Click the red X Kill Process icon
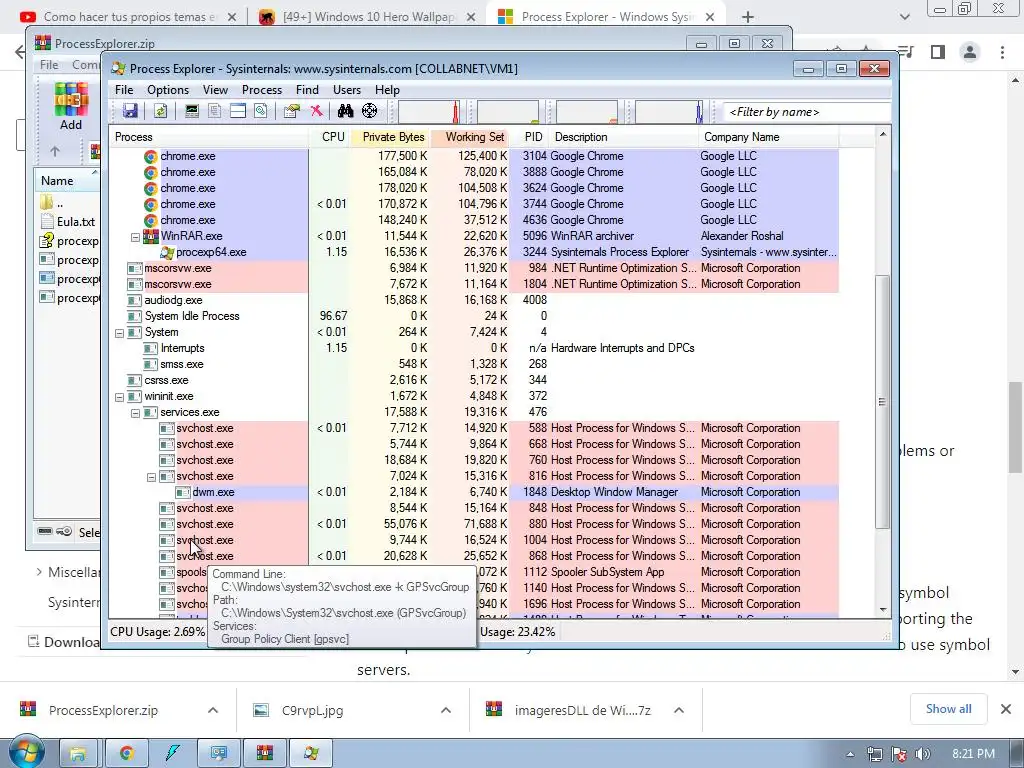Viewport: 1024px width, 768px height. 316,111
